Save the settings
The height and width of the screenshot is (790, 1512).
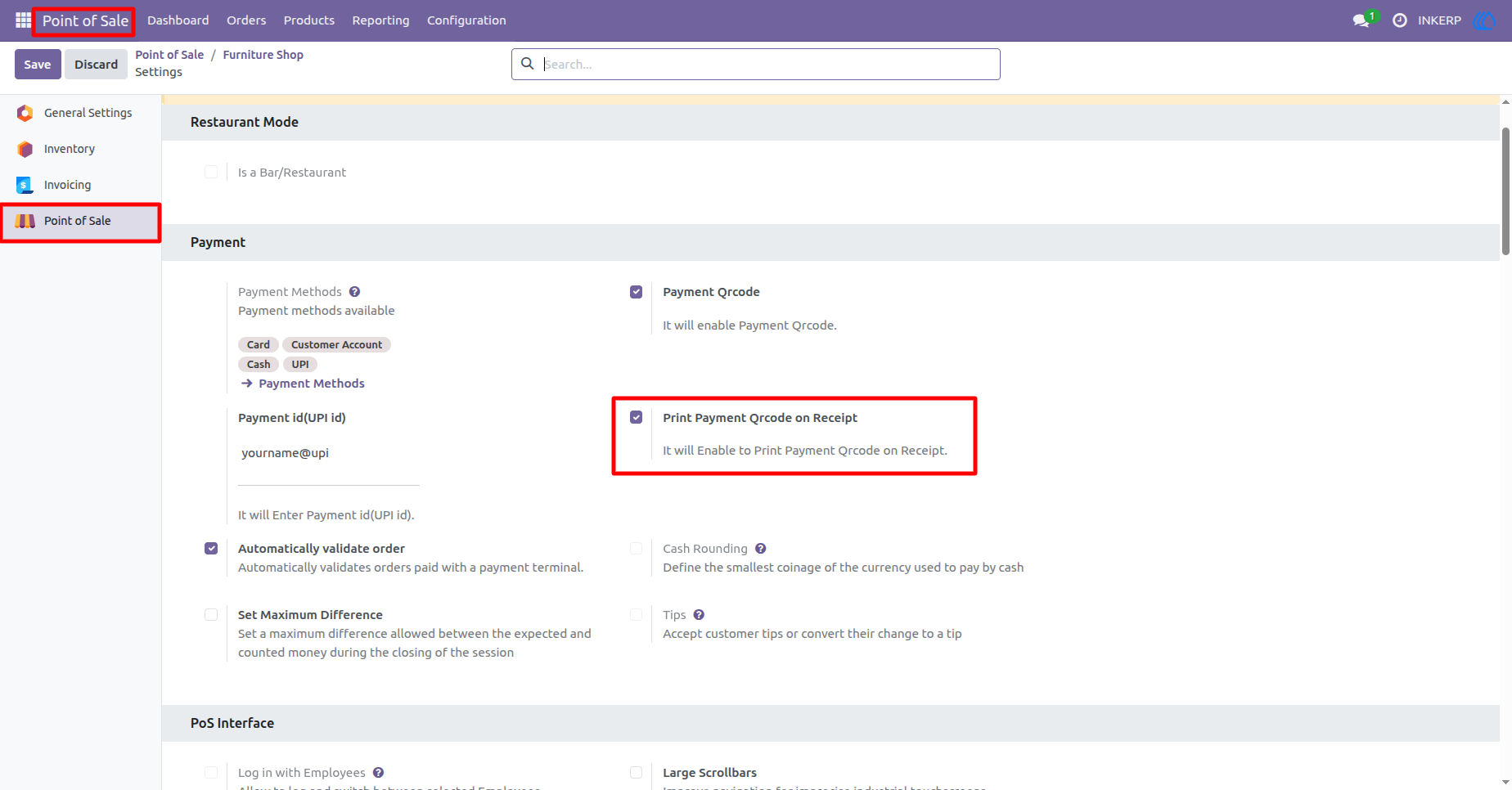(38, 64)
